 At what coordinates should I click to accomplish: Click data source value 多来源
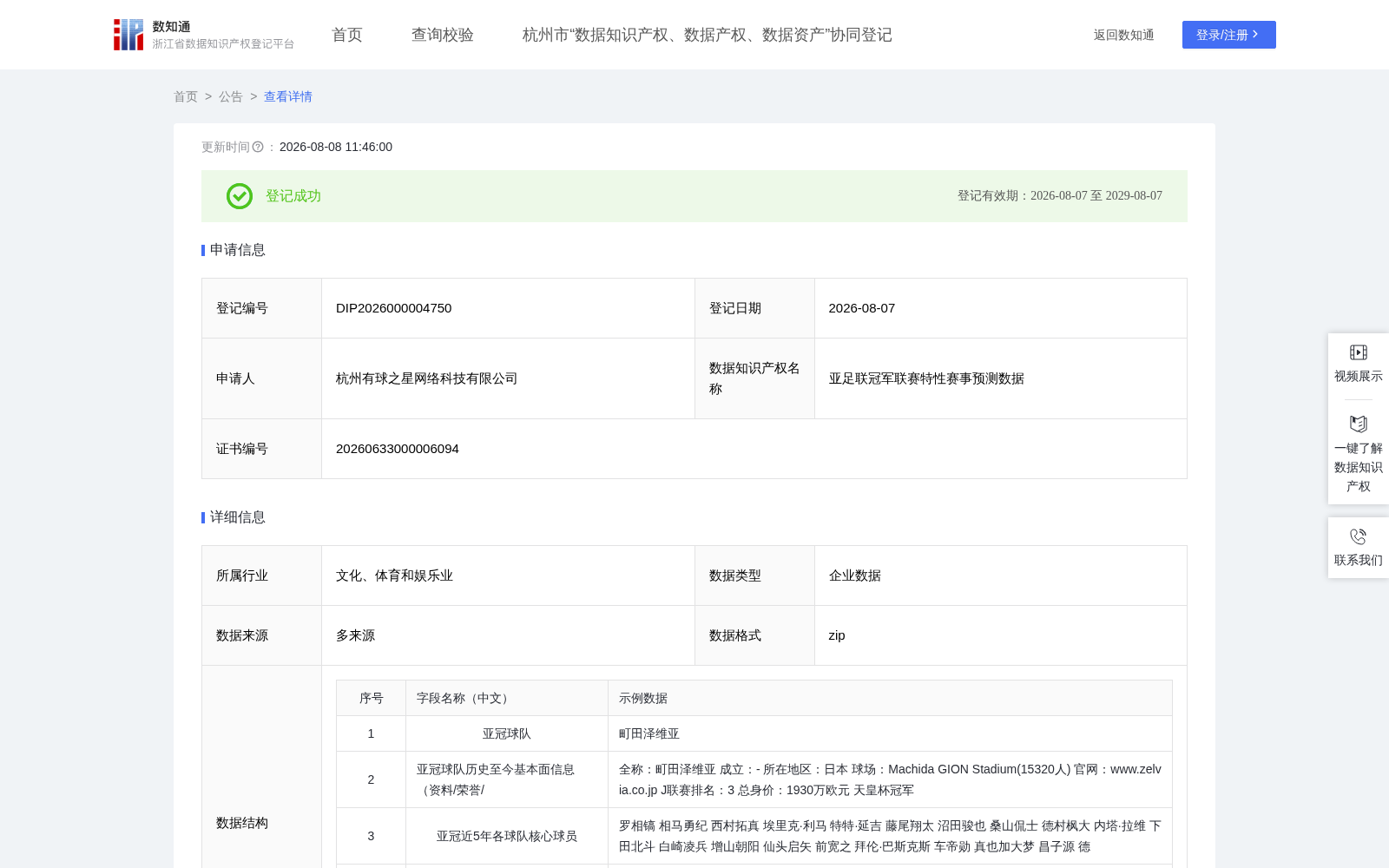(x=356, y=635)
